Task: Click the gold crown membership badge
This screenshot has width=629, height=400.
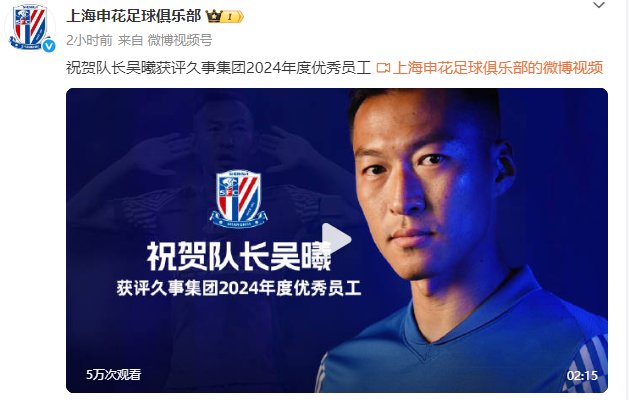Action: 214,16
